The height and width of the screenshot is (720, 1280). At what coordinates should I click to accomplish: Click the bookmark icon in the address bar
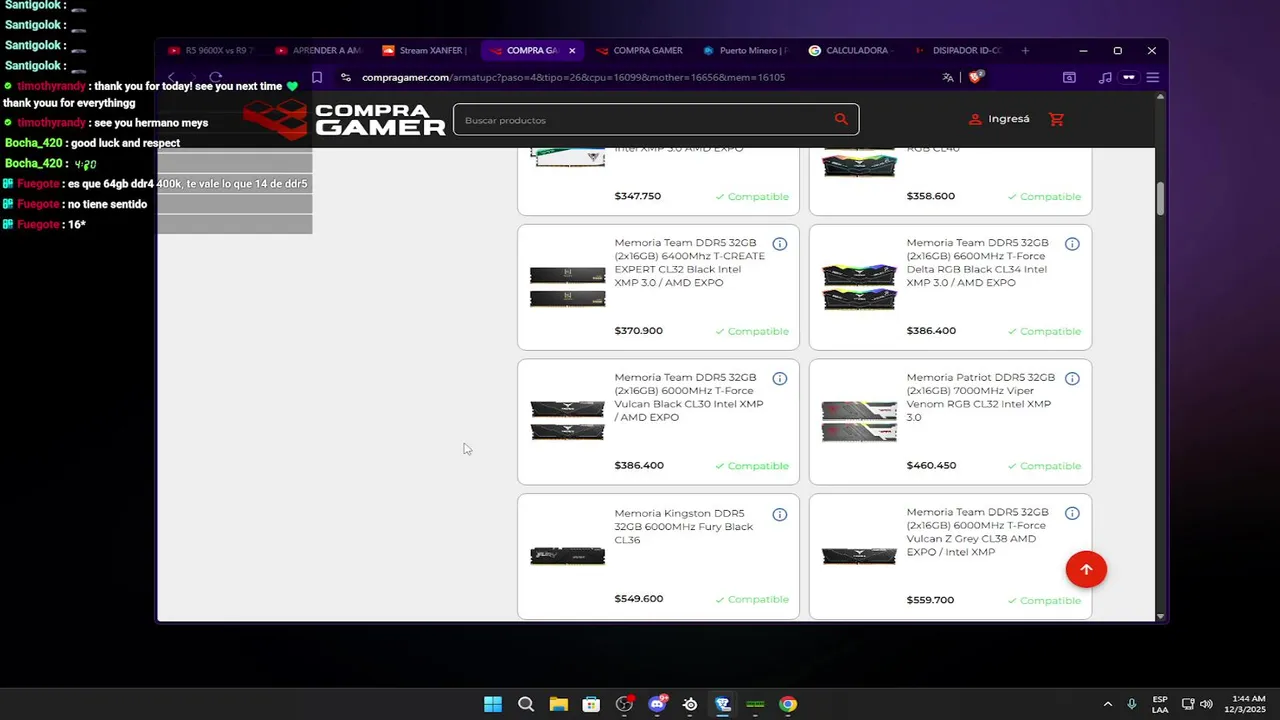(317, 77)
